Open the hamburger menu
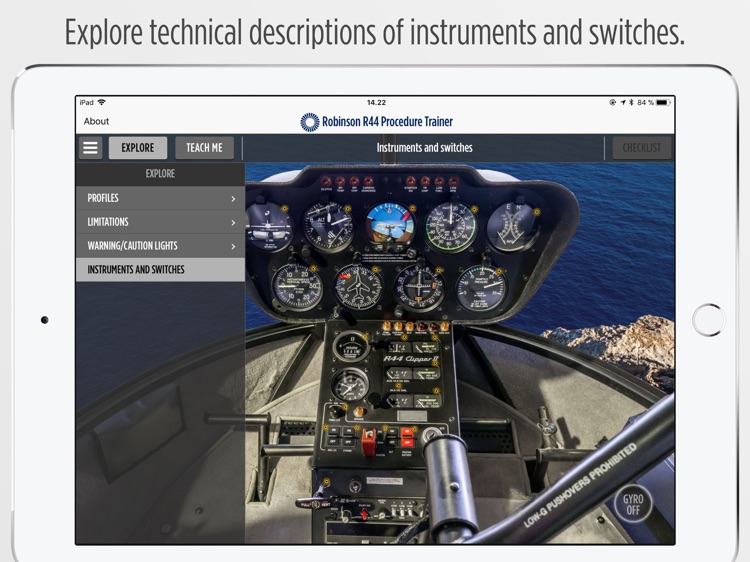 pyautogui.click(x=90, y=148)
